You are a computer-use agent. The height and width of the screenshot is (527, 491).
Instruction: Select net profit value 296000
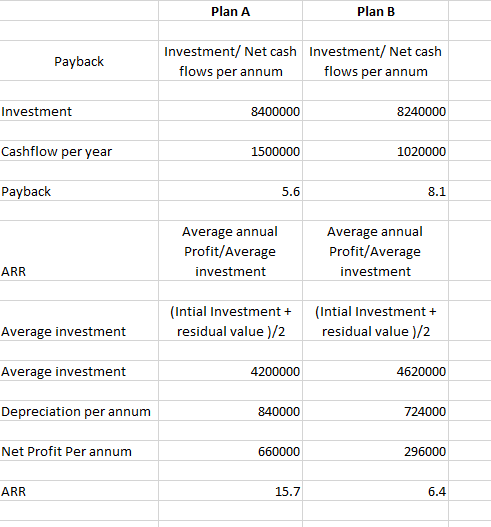pyautogui.click(x=375, y=451)
